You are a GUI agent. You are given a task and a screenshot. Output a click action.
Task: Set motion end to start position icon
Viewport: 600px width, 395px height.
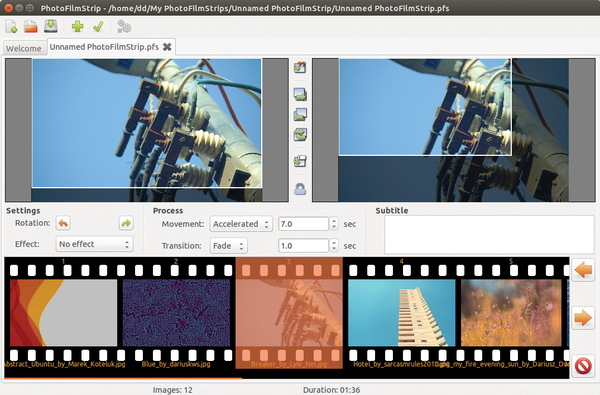300,114
